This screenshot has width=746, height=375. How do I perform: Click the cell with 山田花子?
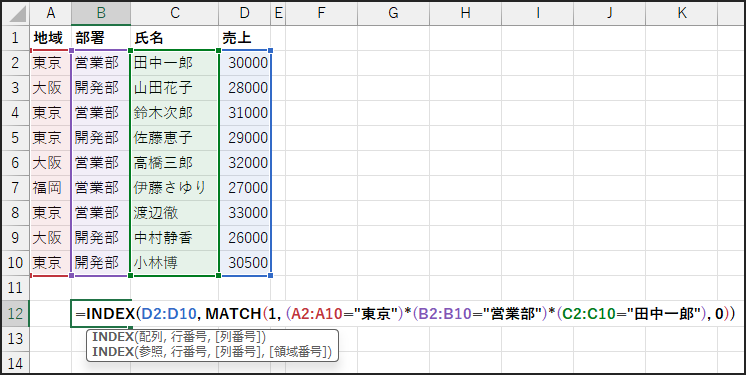tap(175, 88)
